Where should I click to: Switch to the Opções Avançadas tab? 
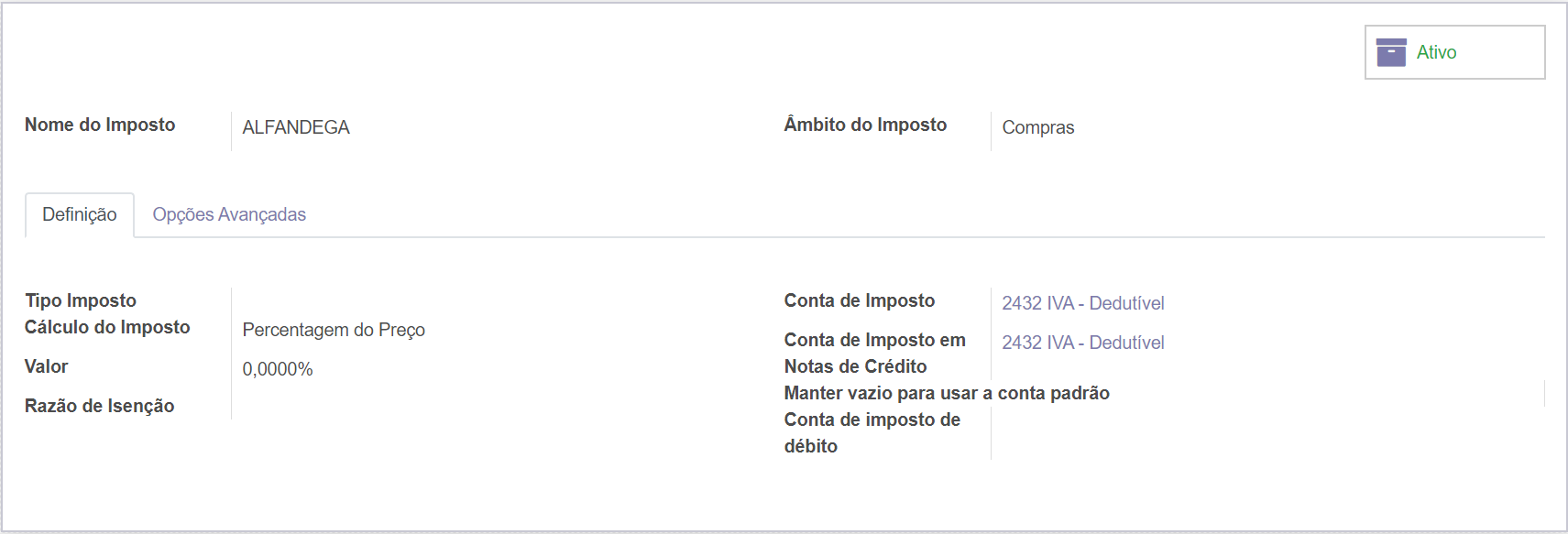[229, 214]
